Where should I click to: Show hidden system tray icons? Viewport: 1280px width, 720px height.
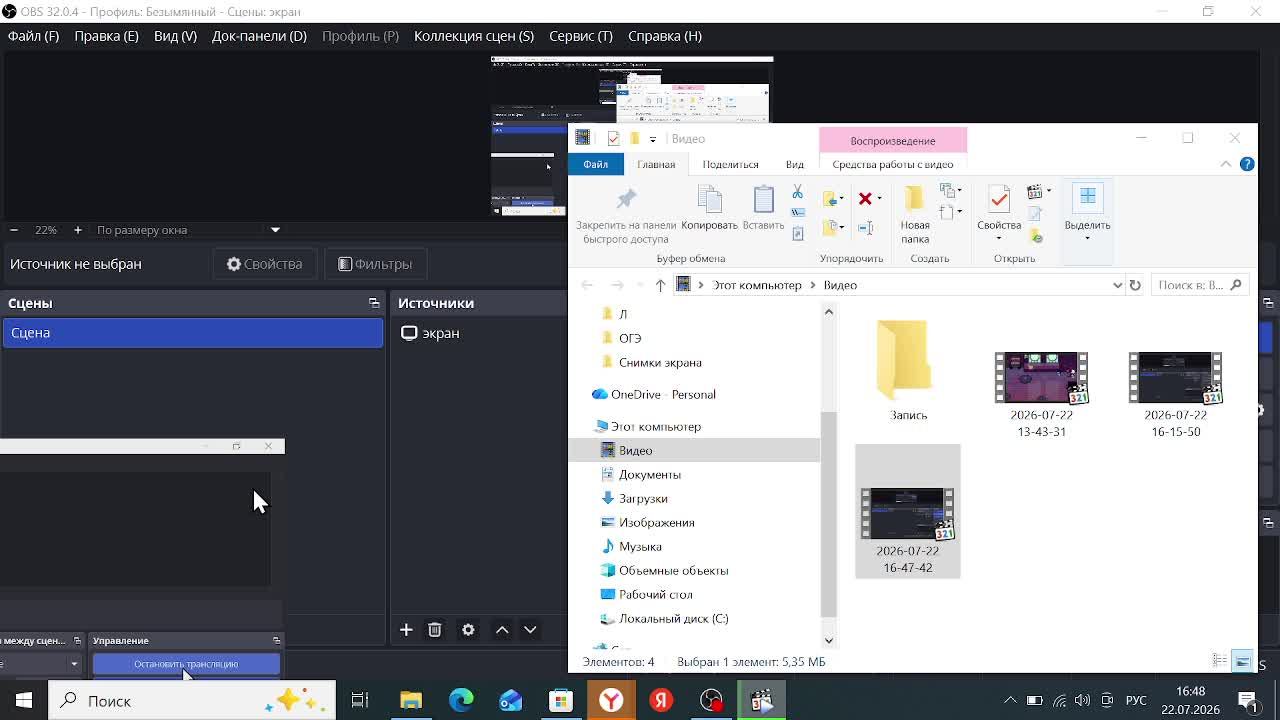coord(1010,701)
